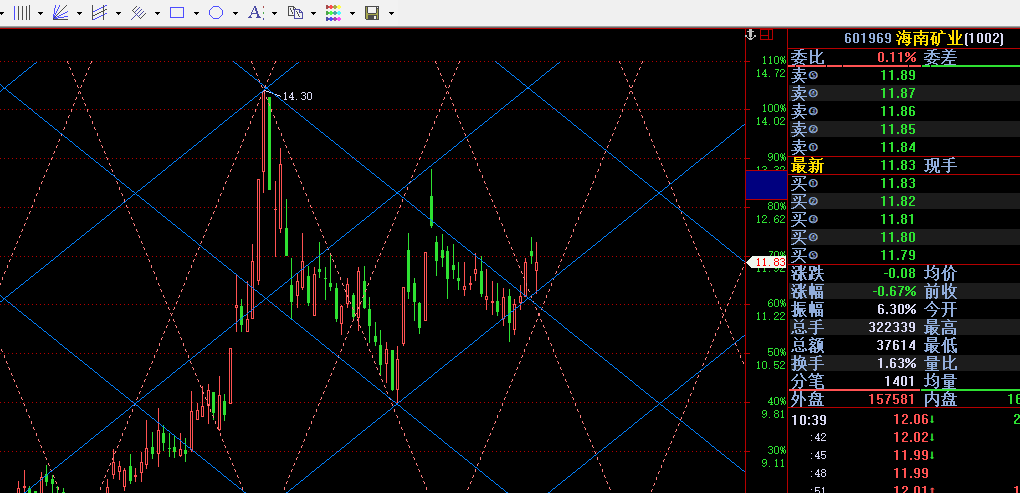
Task: Click the 9.81 price label on axis
Action: click(x=774, y=415)
